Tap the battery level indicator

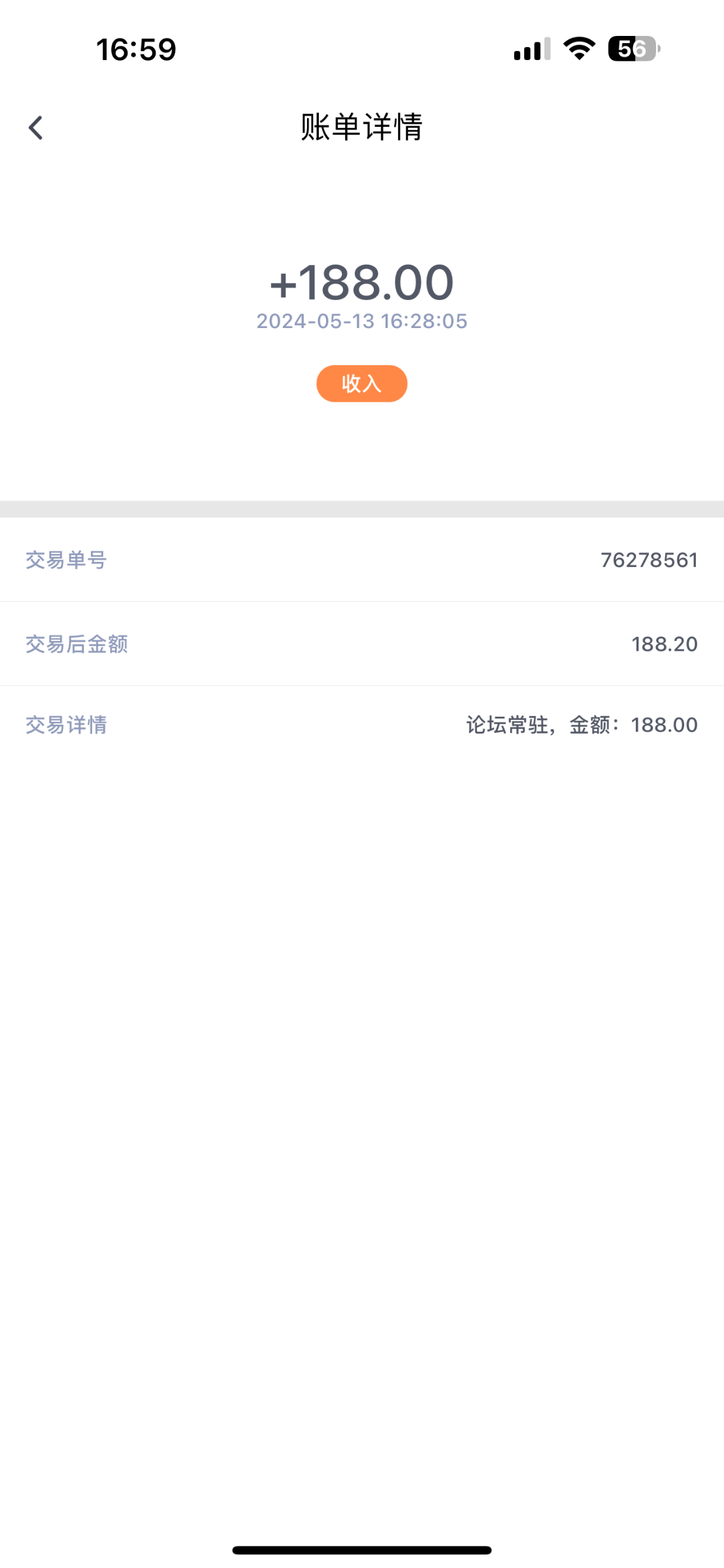click(633, 49)
